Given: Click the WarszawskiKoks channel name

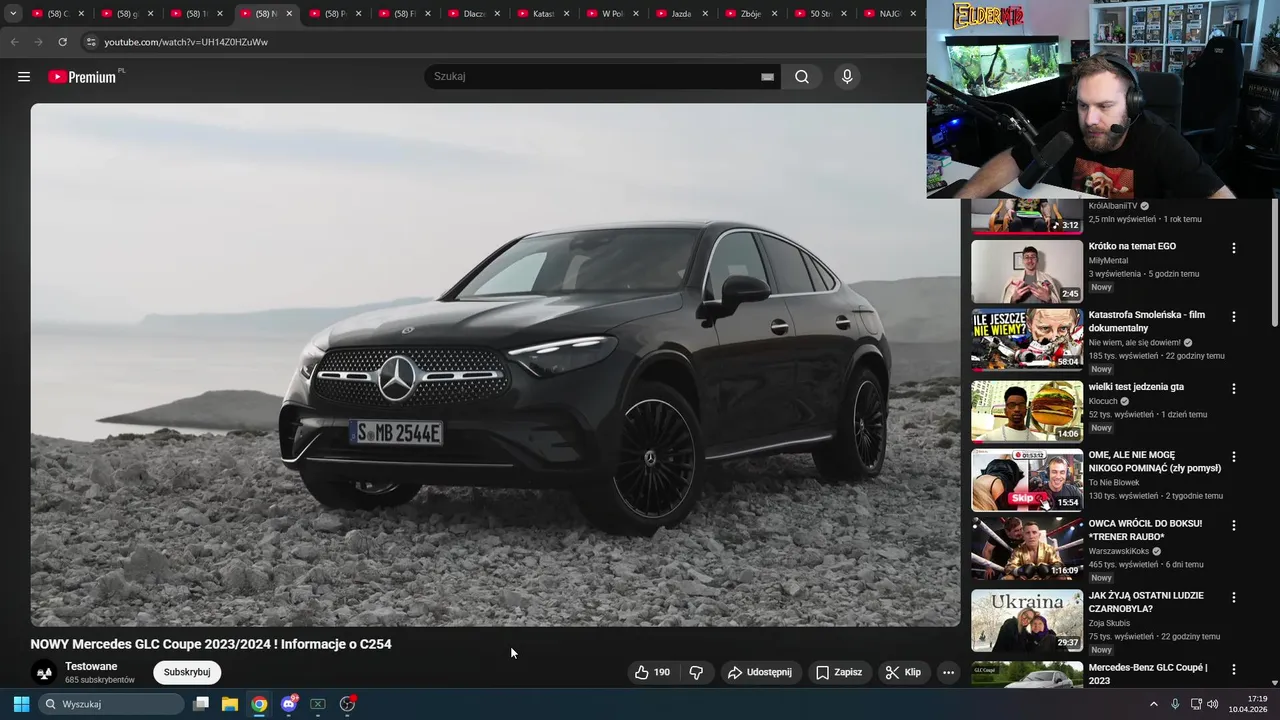Looking at the screenshot, I should tap(1119, 551).
